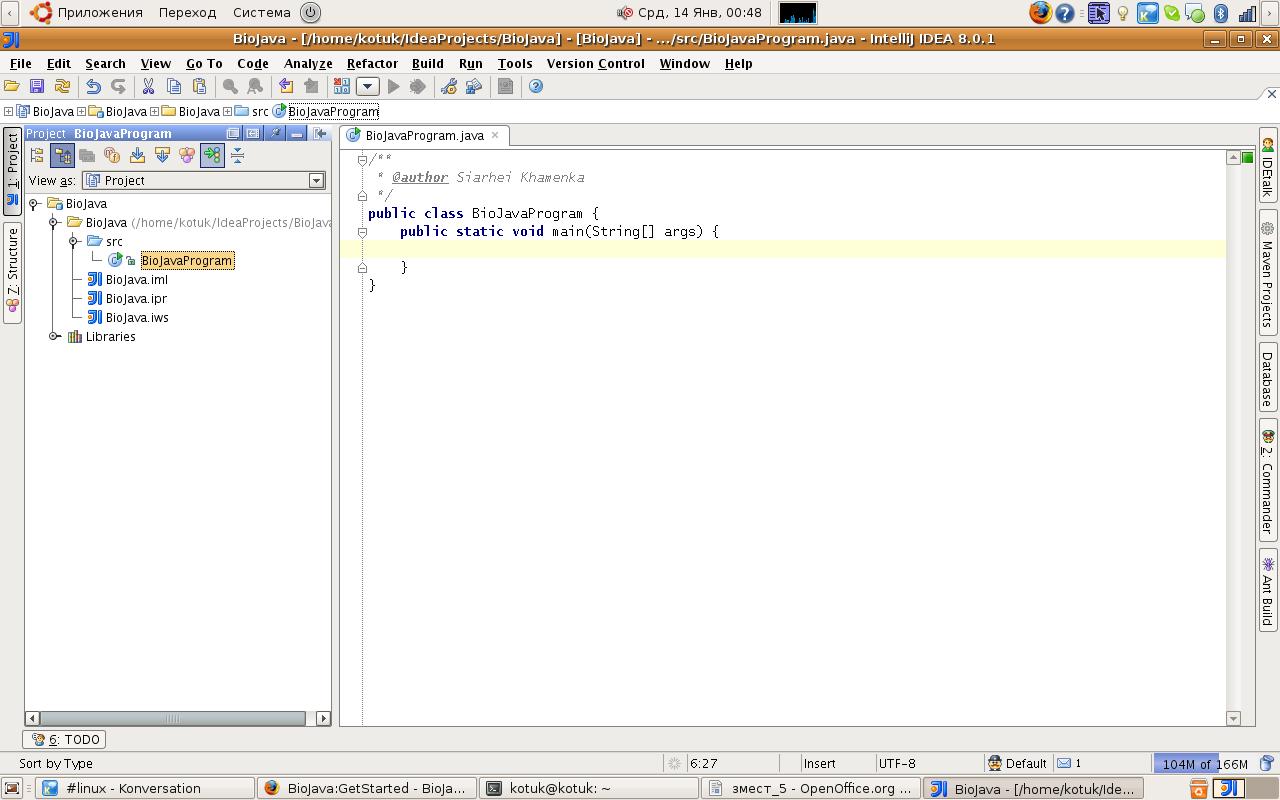
Task: Select BioJava.iml file in project tree
Action: tap(136, 280)
